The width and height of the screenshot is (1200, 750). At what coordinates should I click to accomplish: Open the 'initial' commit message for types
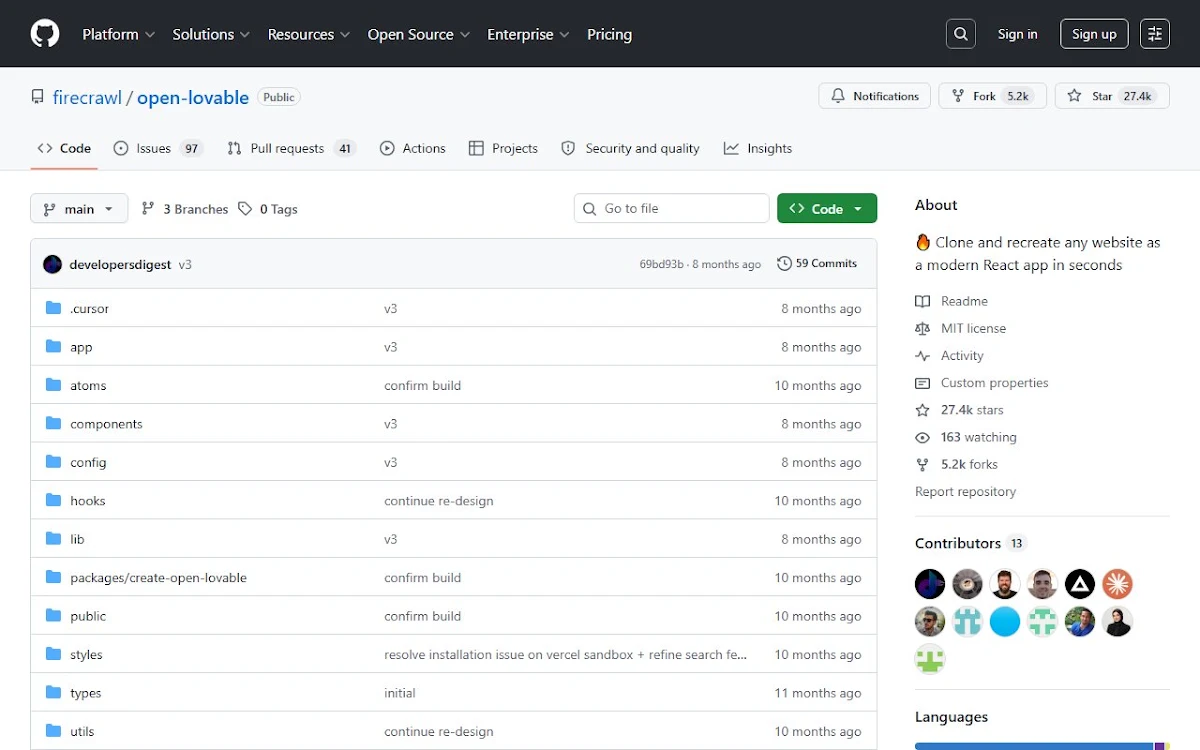(x=400, y=693)
